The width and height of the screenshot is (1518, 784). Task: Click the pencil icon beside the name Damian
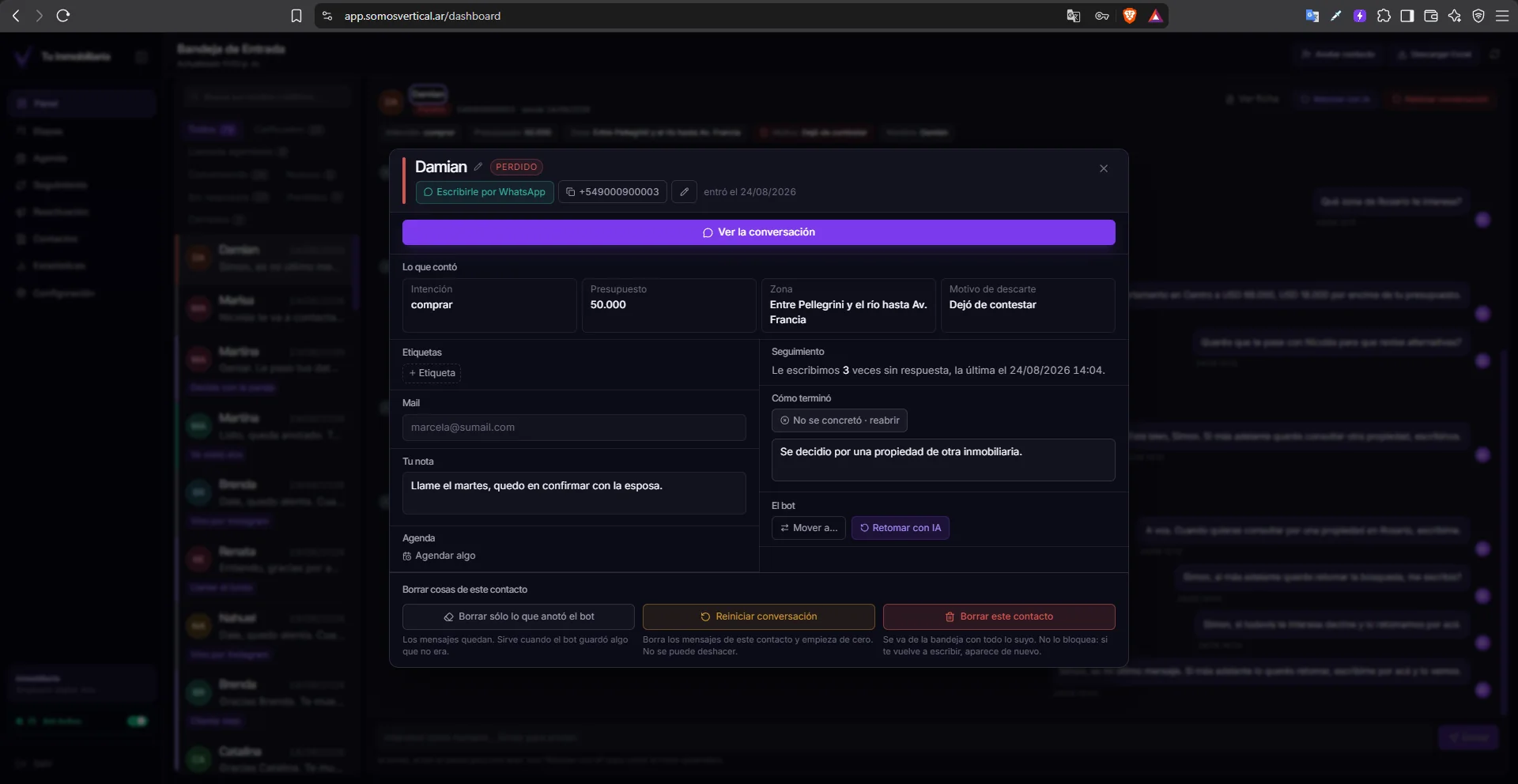click(x=478, y=167)
